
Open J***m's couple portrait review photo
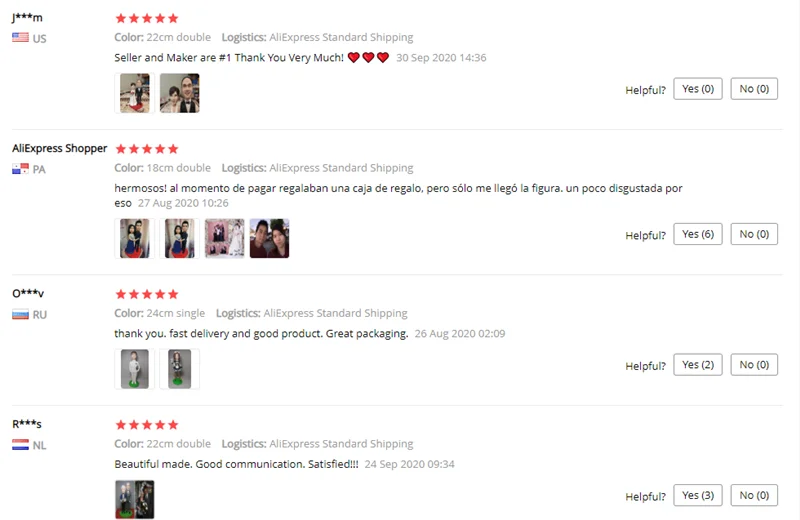point(180,93)
